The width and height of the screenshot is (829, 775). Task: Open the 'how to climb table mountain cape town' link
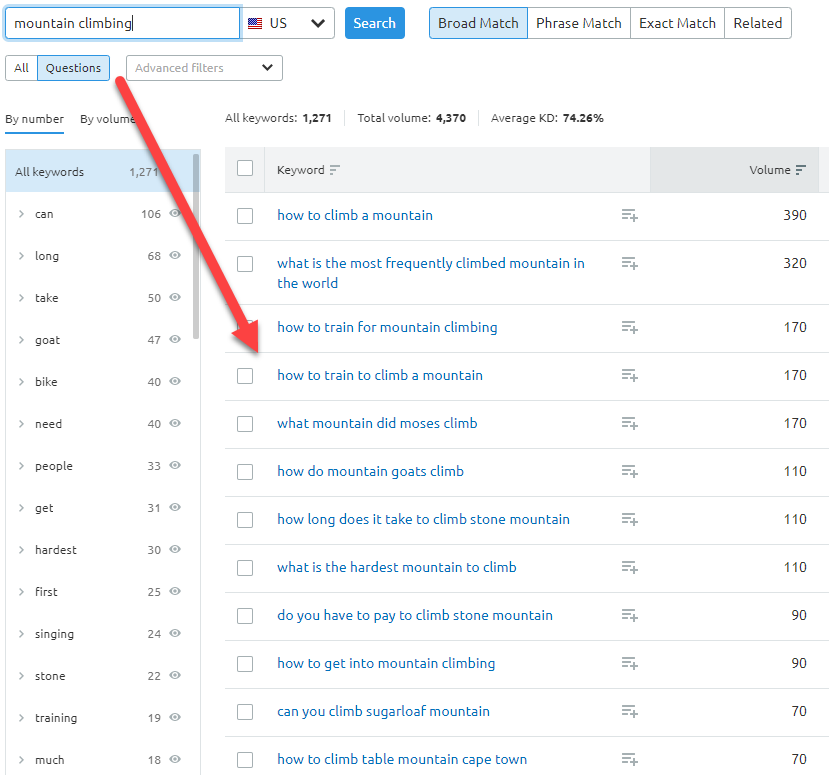(402, 759)
